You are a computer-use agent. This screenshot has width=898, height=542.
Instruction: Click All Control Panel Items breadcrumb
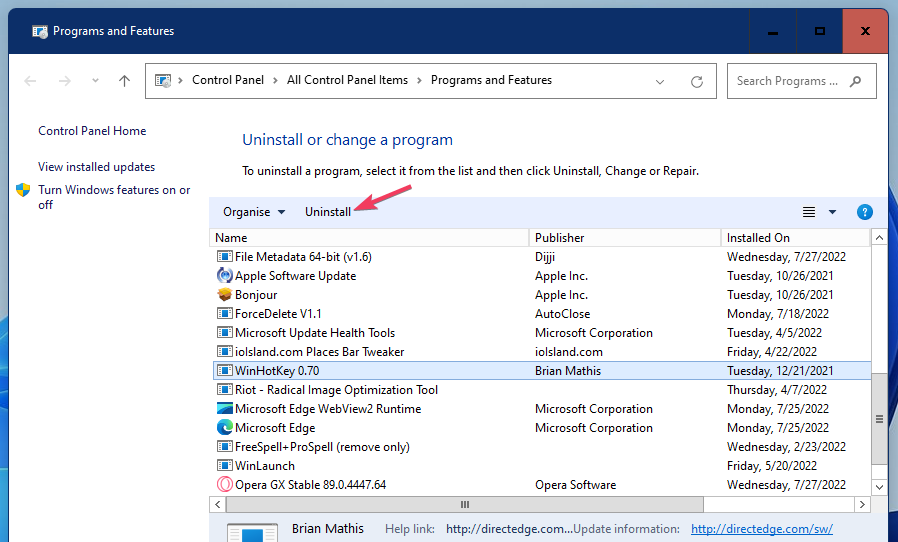point(347,80)
